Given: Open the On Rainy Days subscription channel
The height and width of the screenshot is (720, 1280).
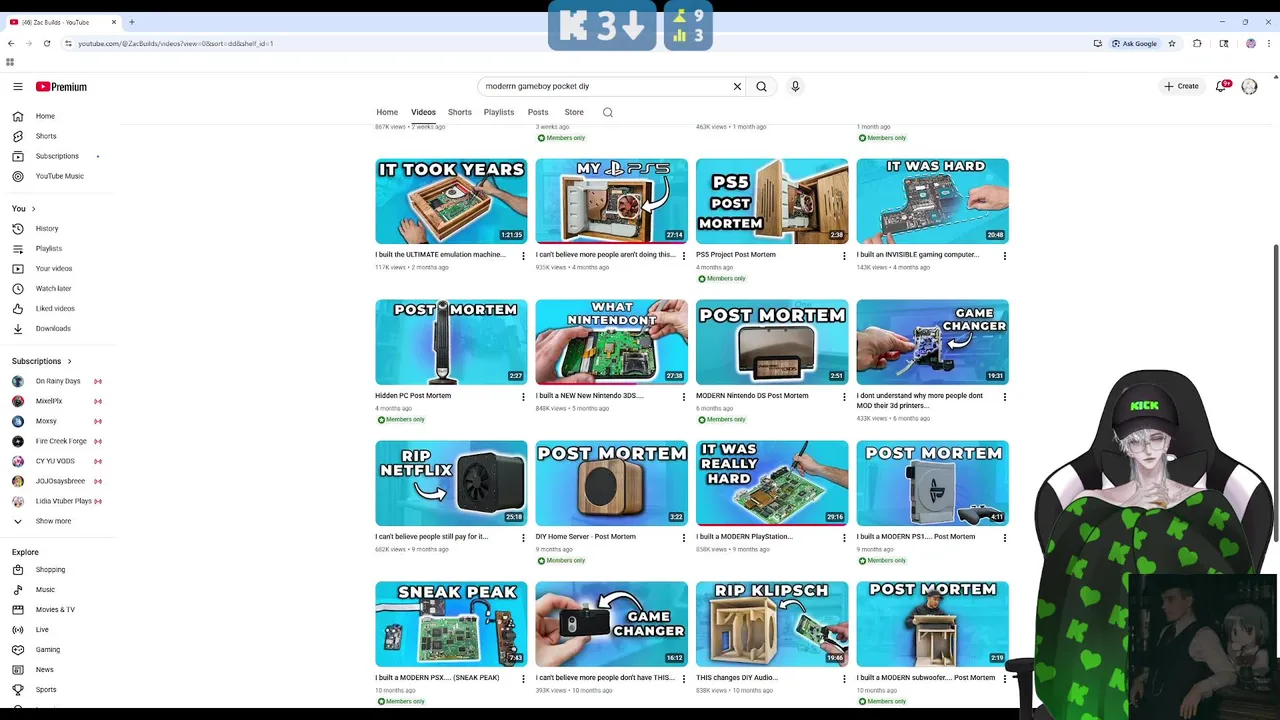Looking at the screenshot, I should (58, 381).
